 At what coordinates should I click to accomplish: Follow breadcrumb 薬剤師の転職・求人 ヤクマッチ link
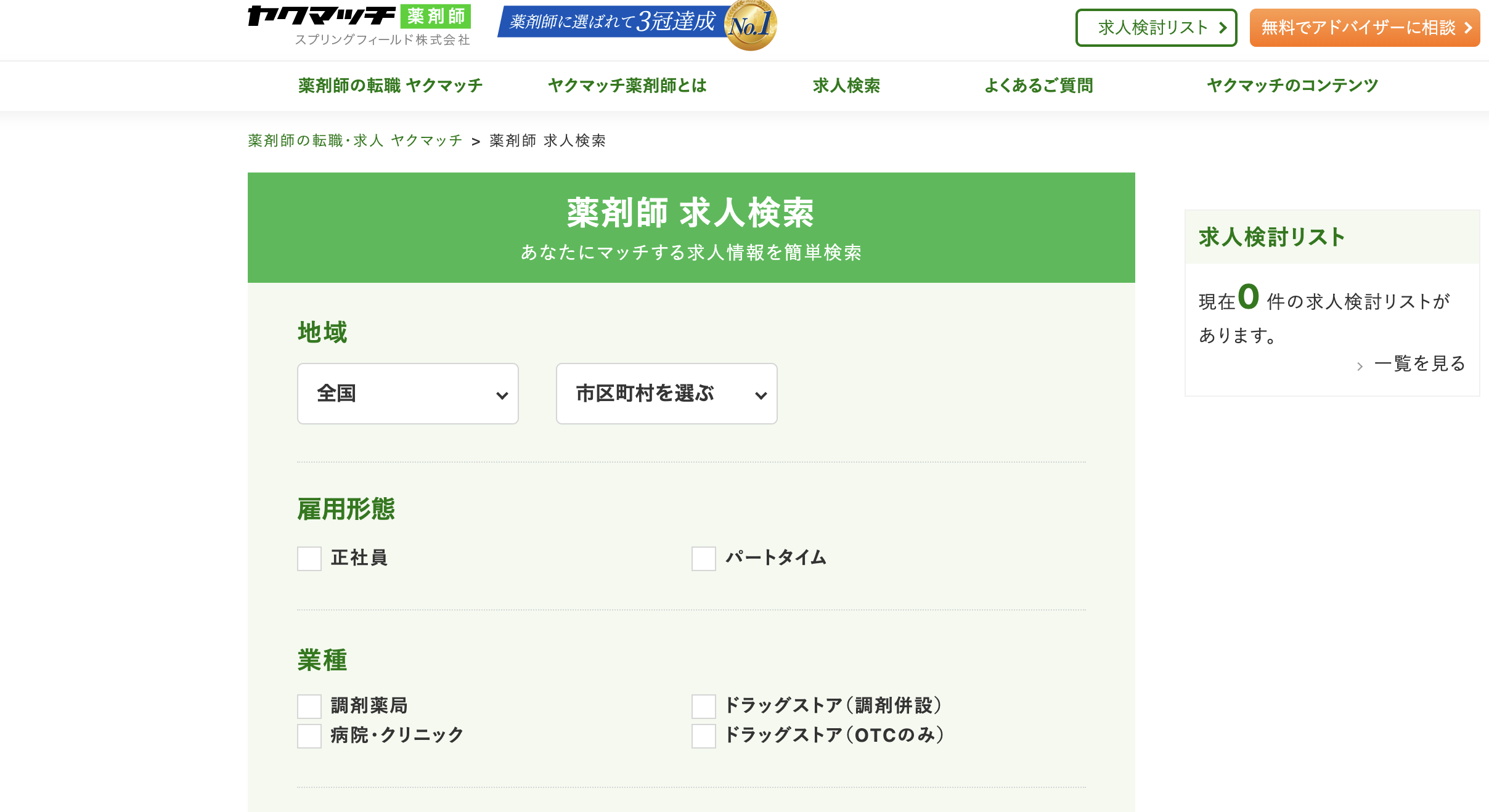pyautogui.click(x=355, y=140)
